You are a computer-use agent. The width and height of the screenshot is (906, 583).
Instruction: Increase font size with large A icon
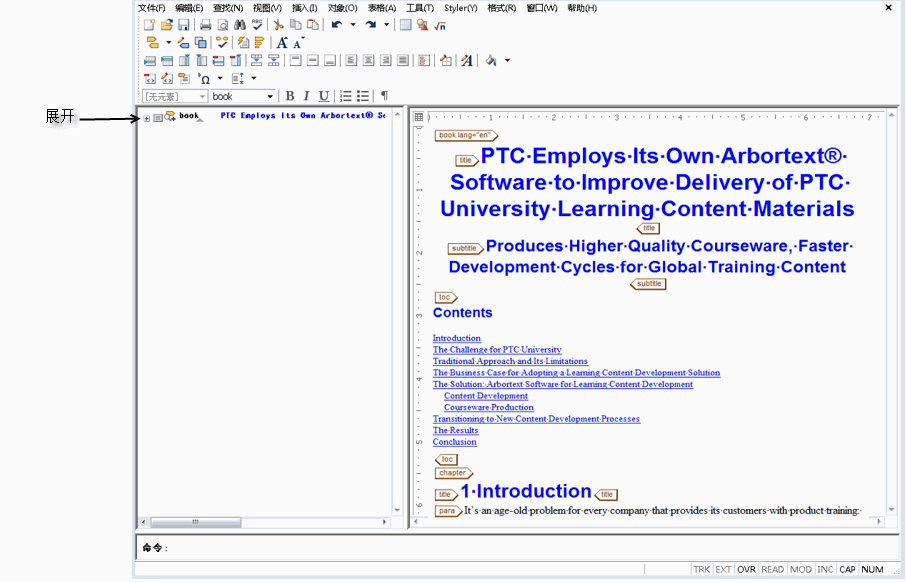(x=282, y=42)
